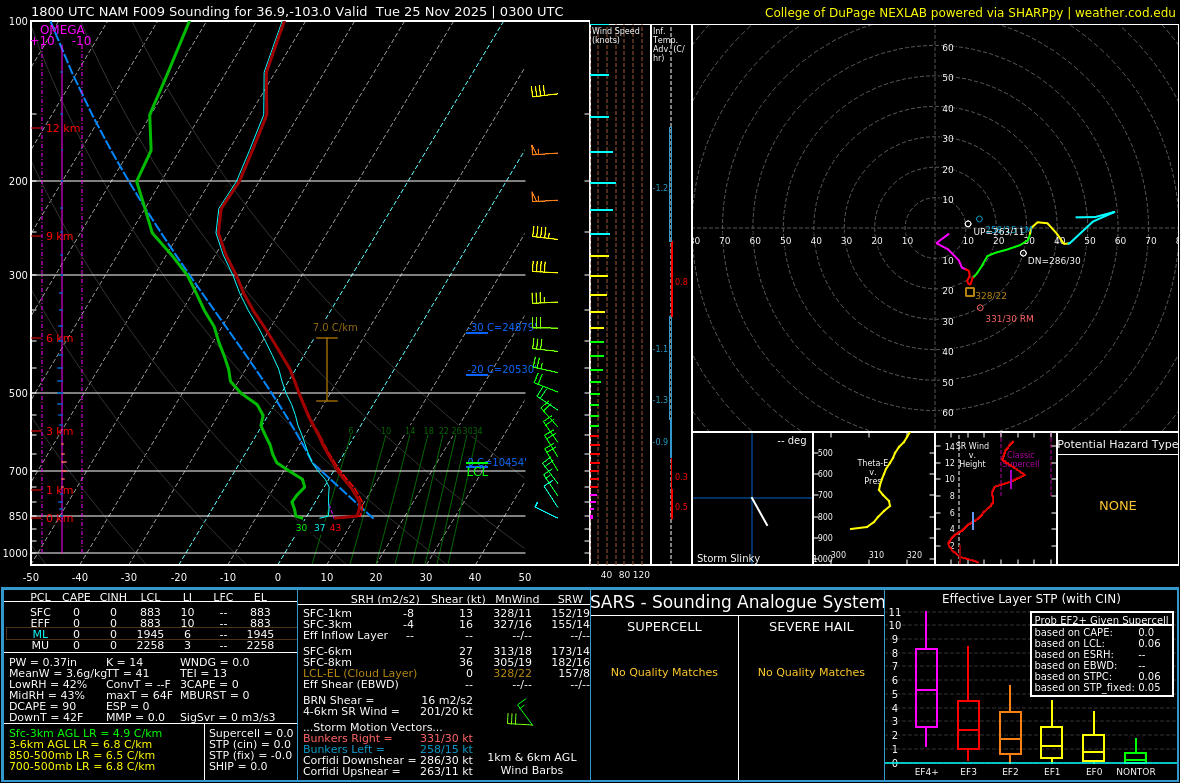Click the 'BRN Shear = 16 m2/s2' line

(388, 700)
